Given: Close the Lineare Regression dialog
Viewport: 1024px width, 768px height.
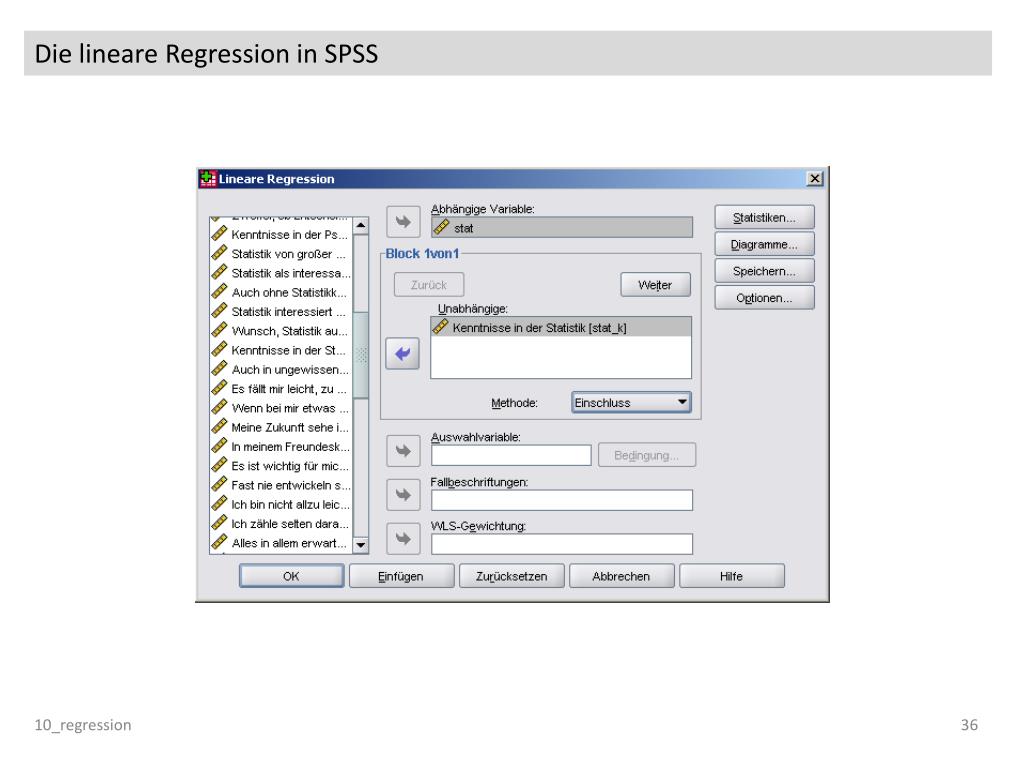Looking at the screenshot, I should (x=814, y=178).
